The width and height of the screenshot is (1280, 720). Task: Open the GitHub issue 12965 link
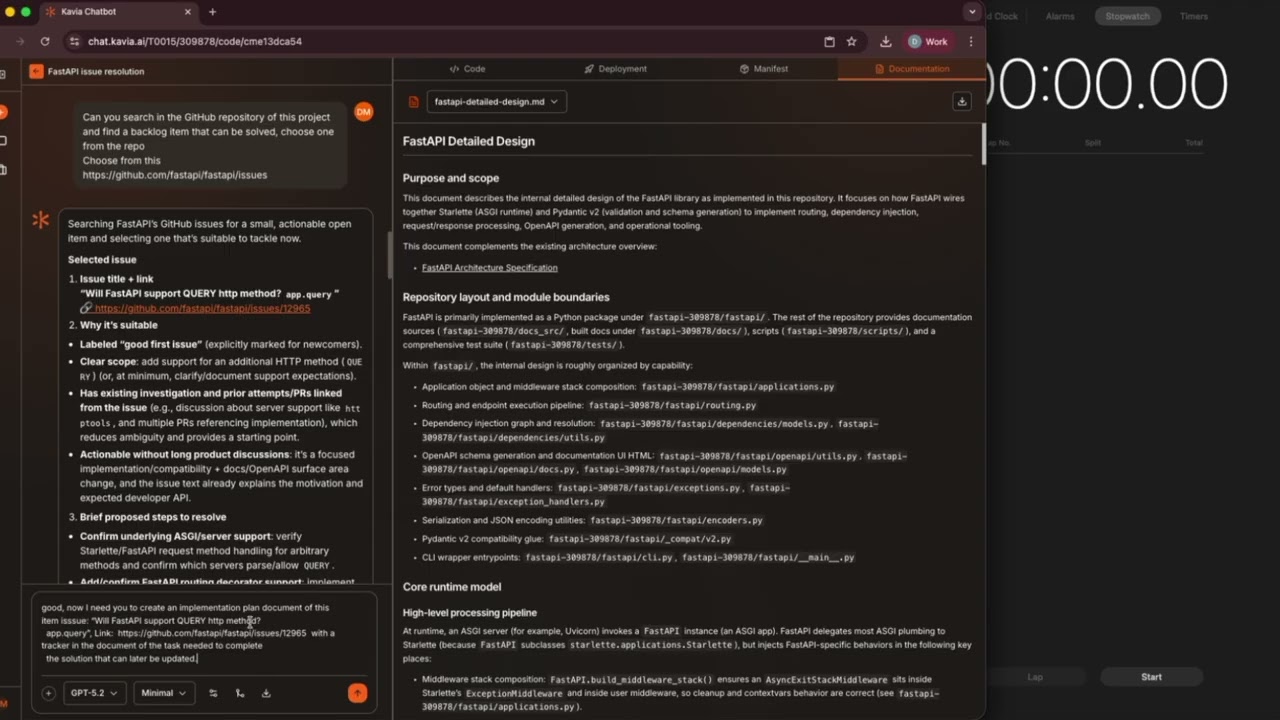202,309
